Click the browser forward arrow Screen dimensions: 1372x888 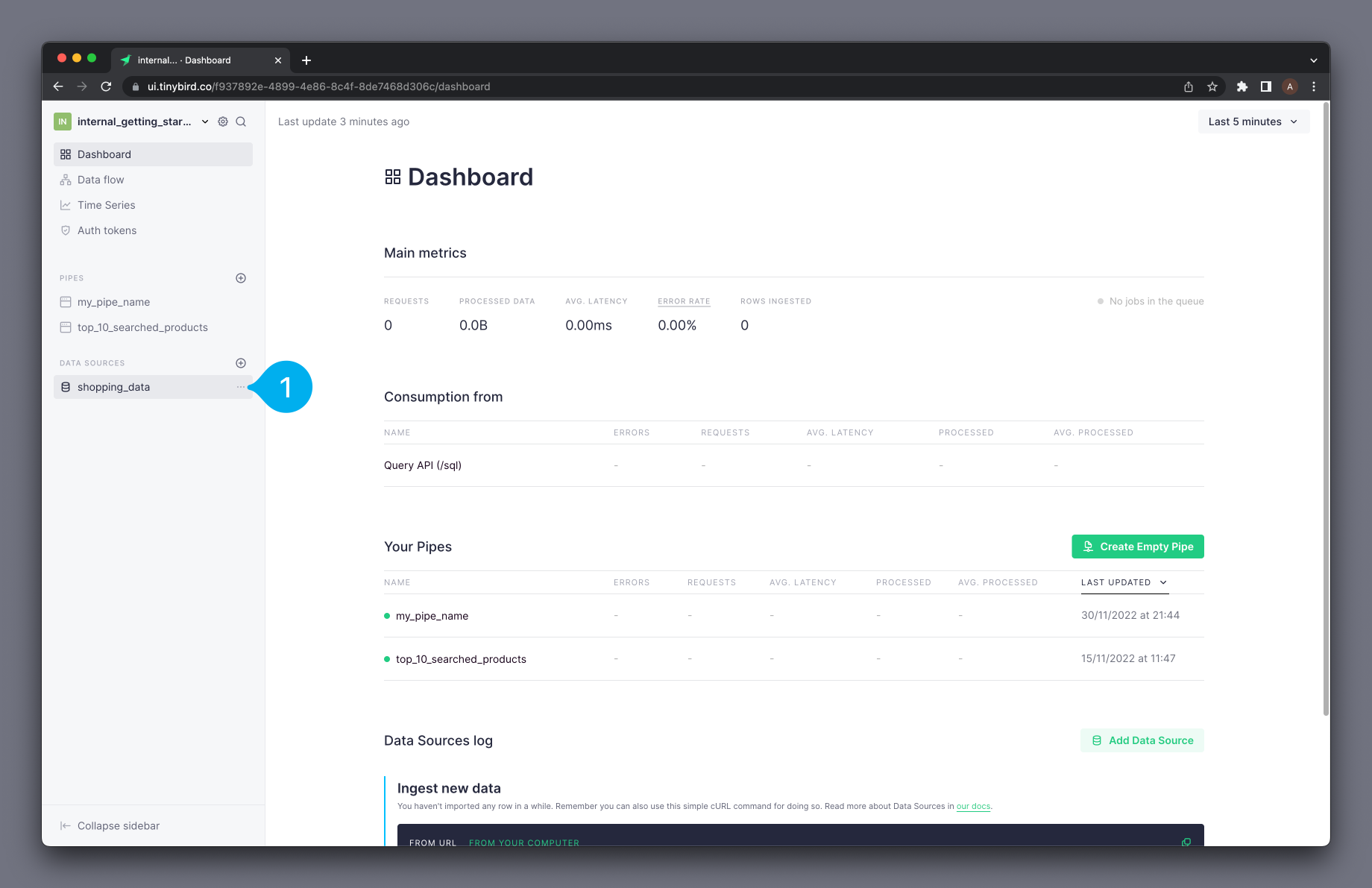[x=82, y=86]
